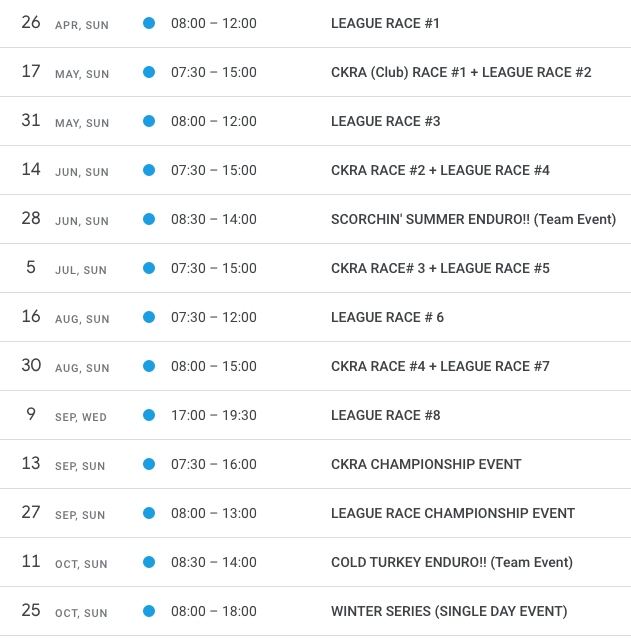Open the LEAGUE RACE # 6 event
Viewport: 631px width, 642px height.
click(387, 317)
